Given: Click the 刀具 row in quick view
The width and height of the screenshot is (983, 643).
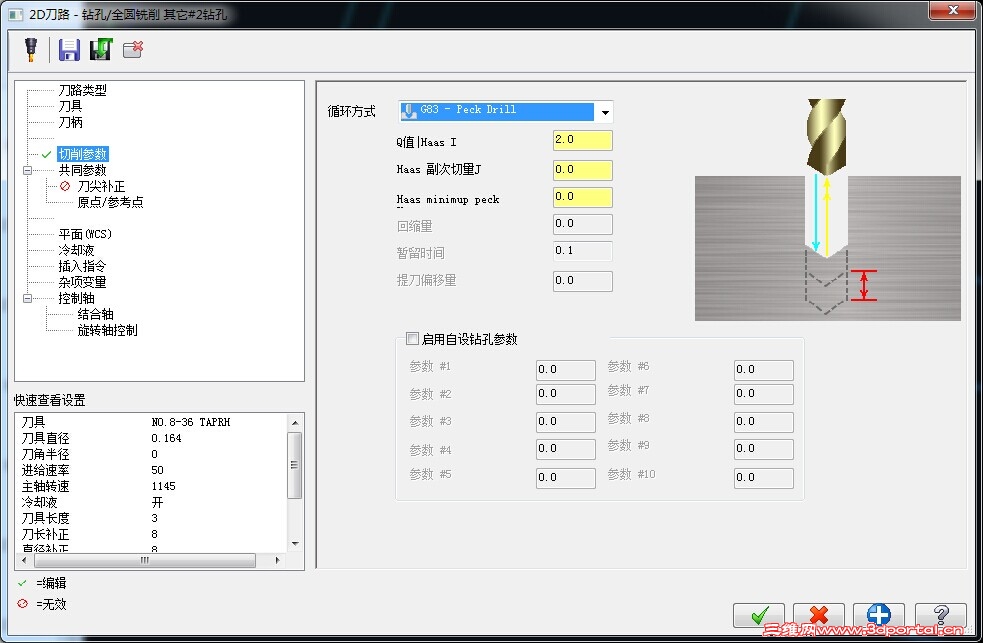Looking at the screenshot, I should point(150,422).
